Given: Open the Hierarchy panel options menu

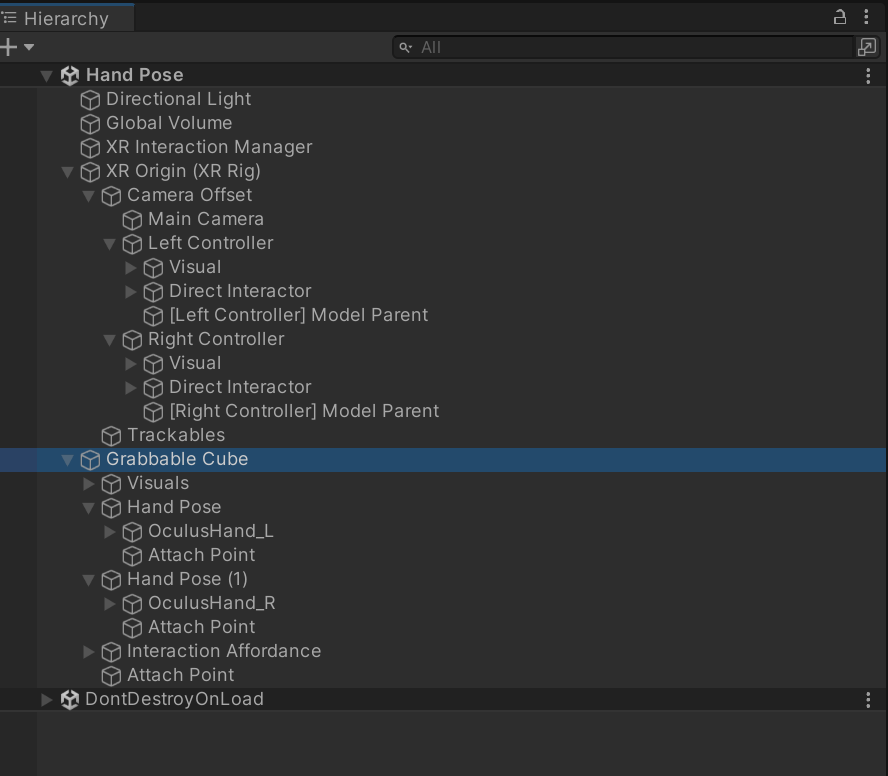Looking at the screenshot, I should coord(866,17).
